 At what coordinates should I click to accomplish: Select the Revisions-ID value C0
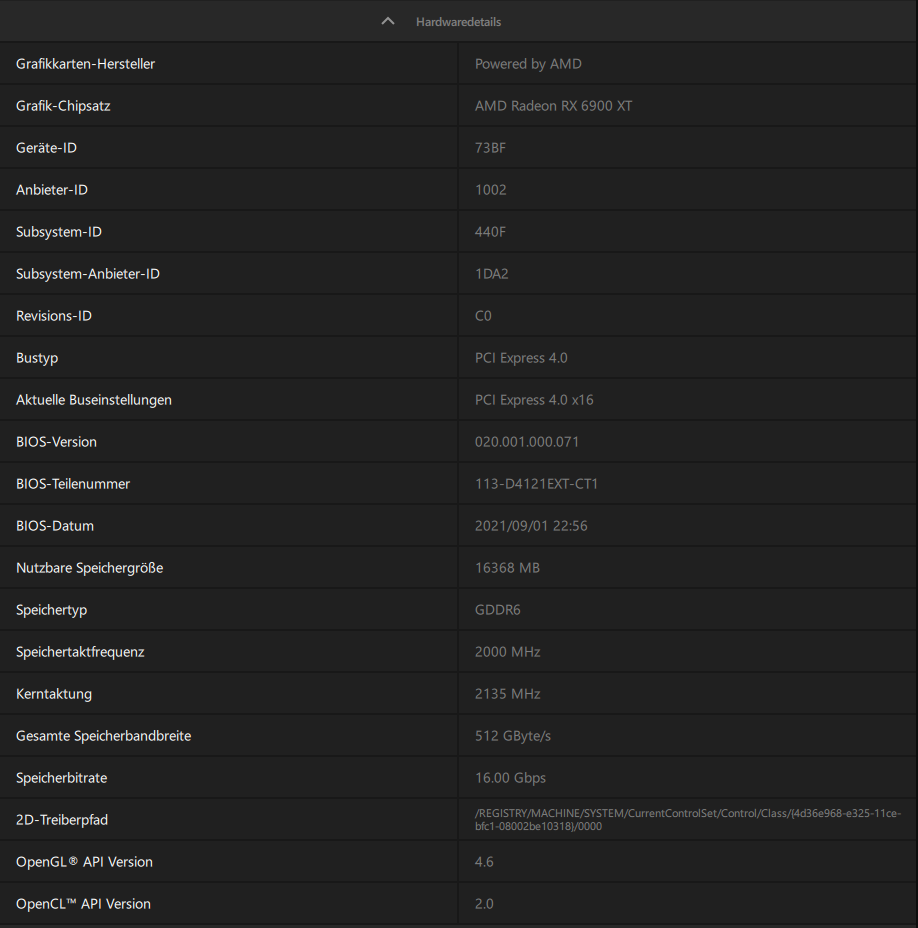pyautogui.click(x=483, y=316)
